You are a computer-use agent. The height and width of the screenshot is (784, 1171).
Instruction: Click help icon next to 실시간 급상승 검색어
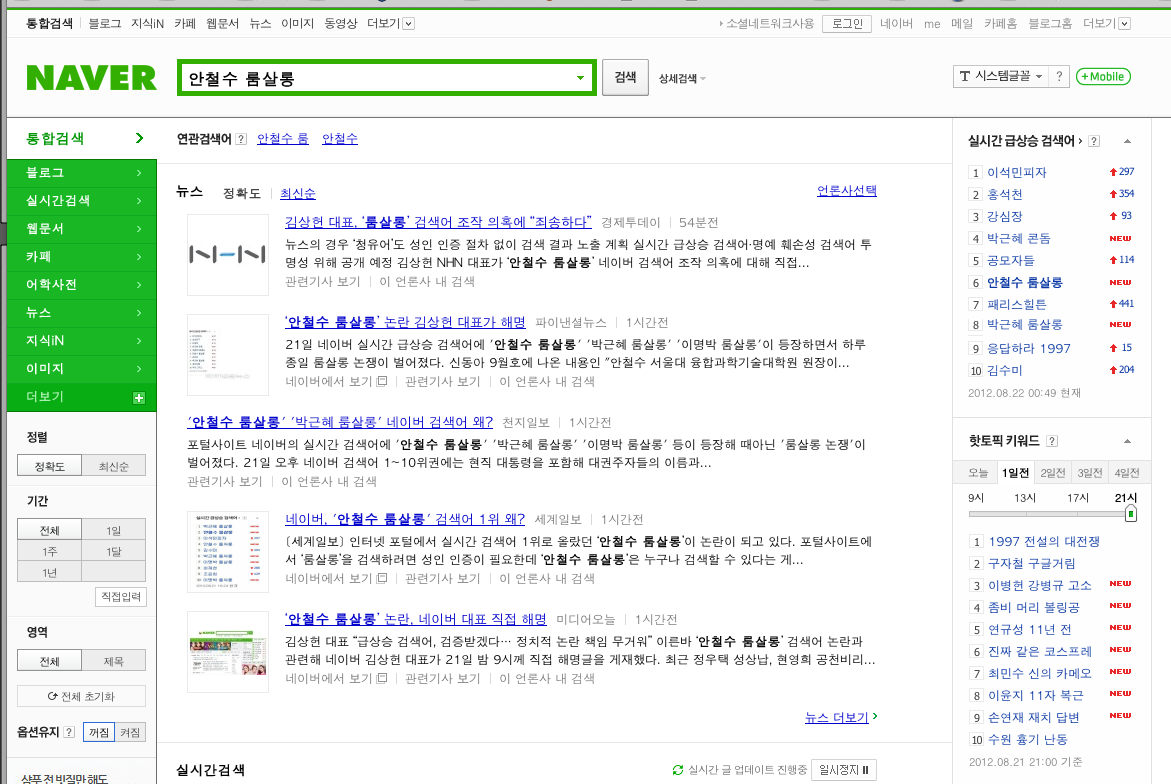pyautogui.click(x=1094, y=141)
